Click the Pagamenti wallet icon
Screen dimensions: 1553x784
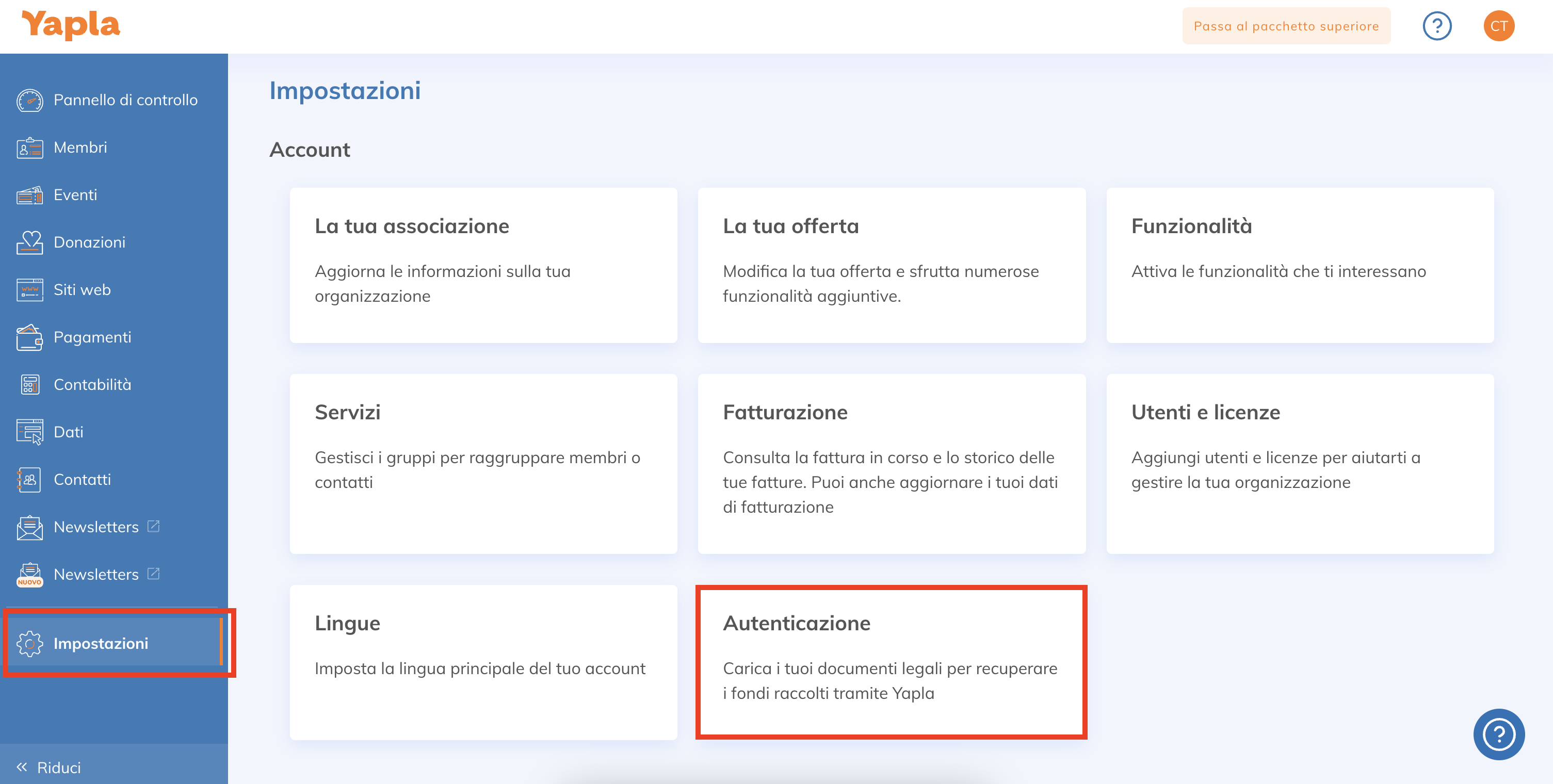29,337
